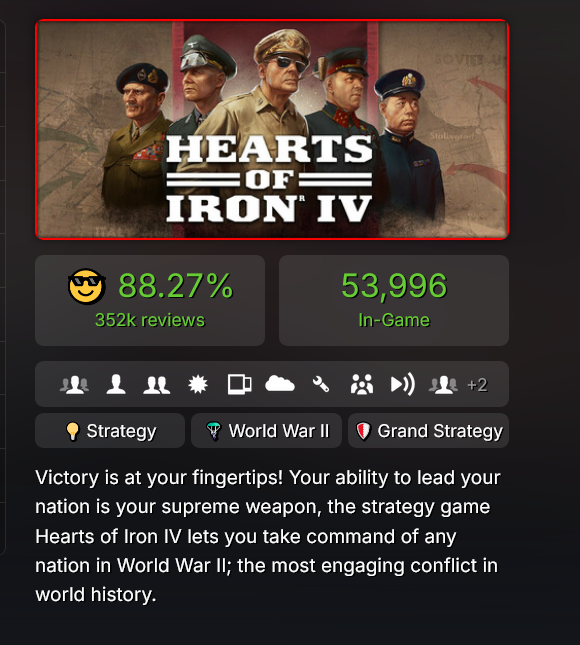580x645 pixels.
Task: Select the Remote Play Together broadcast icon
Action: pos(402,385)
